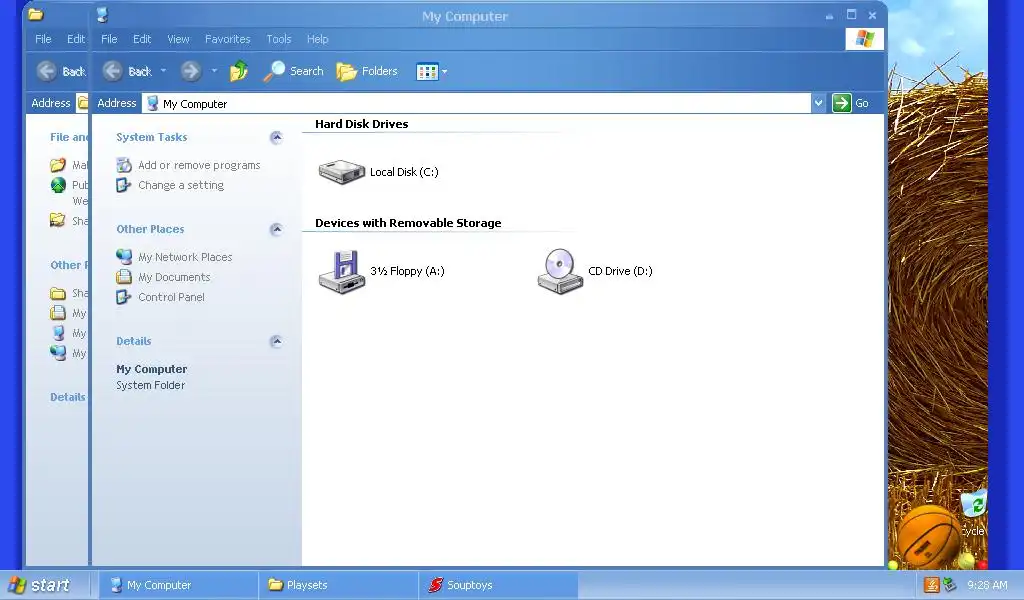Toggle the Folders pane button

tap(366, 71)
